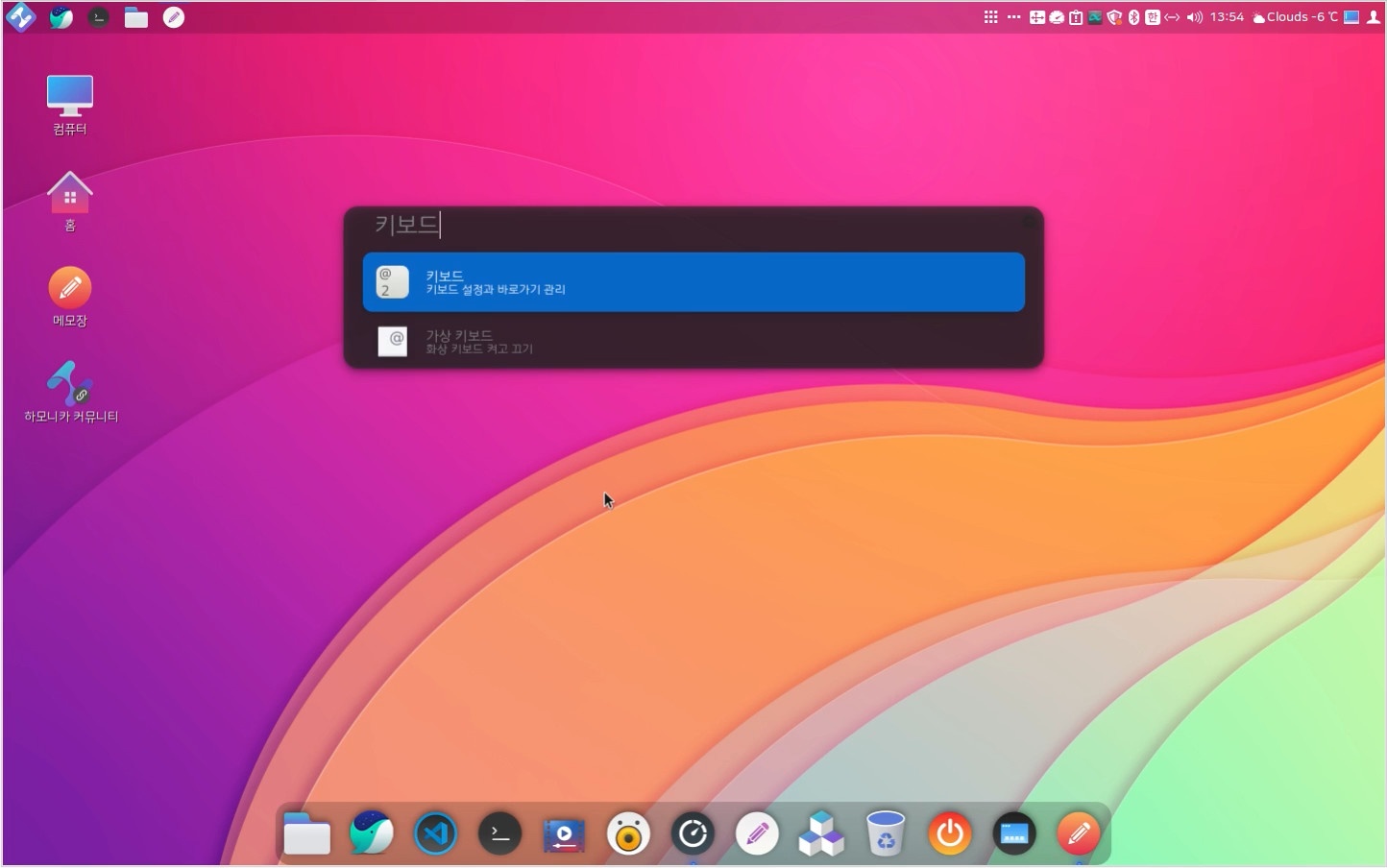Open the trash bin in the dock

pyautogui.click(x=885, y=833)
